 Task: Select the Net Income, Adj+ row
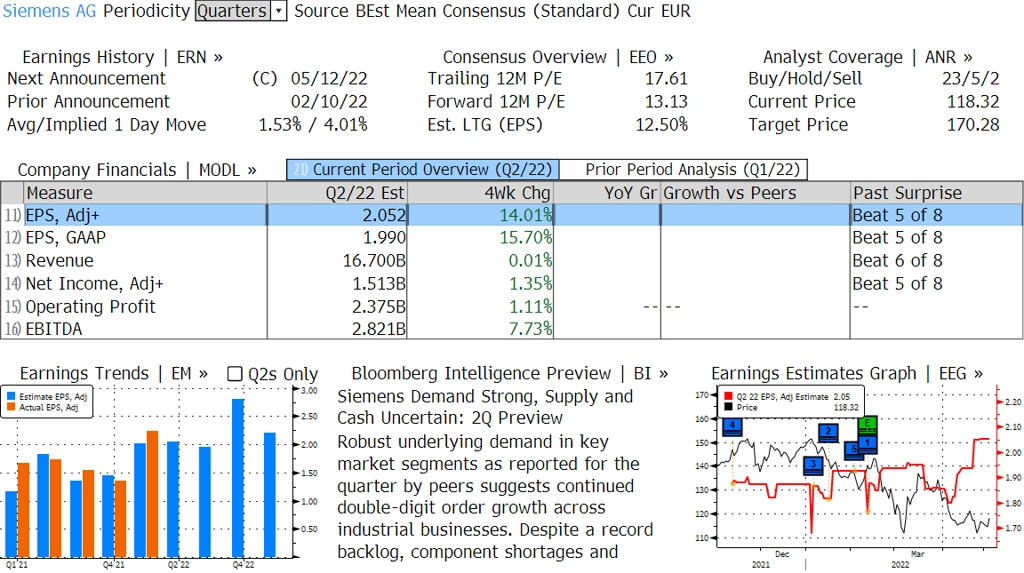pos(512,284)
